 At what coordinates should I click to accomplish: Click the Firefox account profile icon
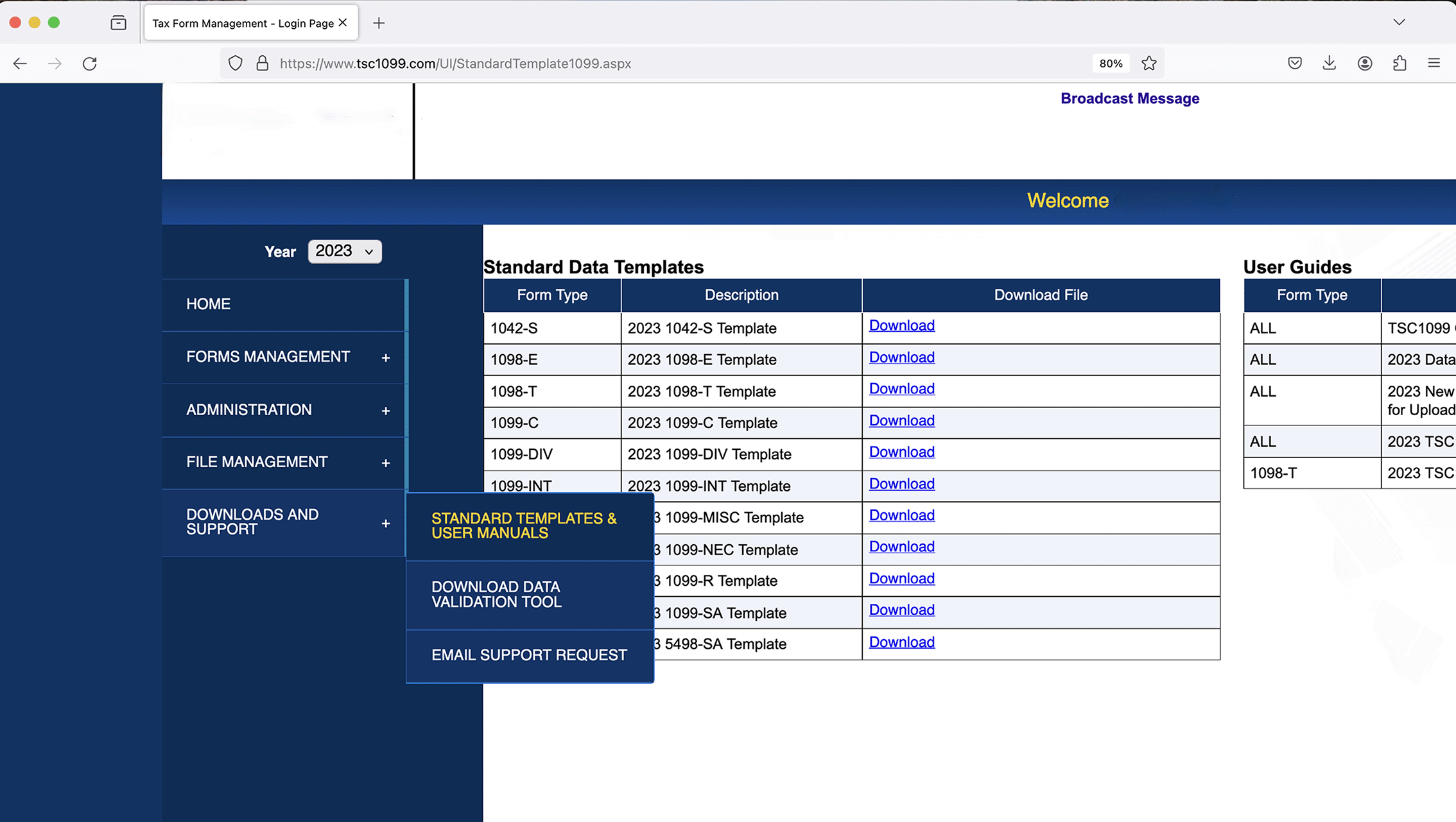tap(1365, 64)
